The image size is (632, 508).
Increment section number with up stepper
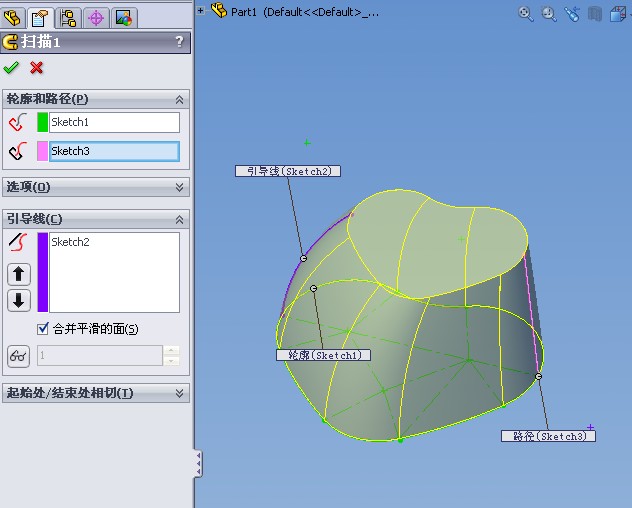point(171,350)
